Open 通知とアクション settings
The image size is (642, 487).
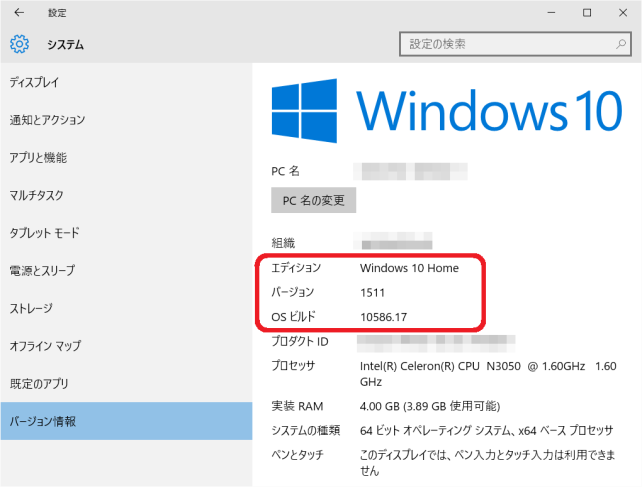126,120
